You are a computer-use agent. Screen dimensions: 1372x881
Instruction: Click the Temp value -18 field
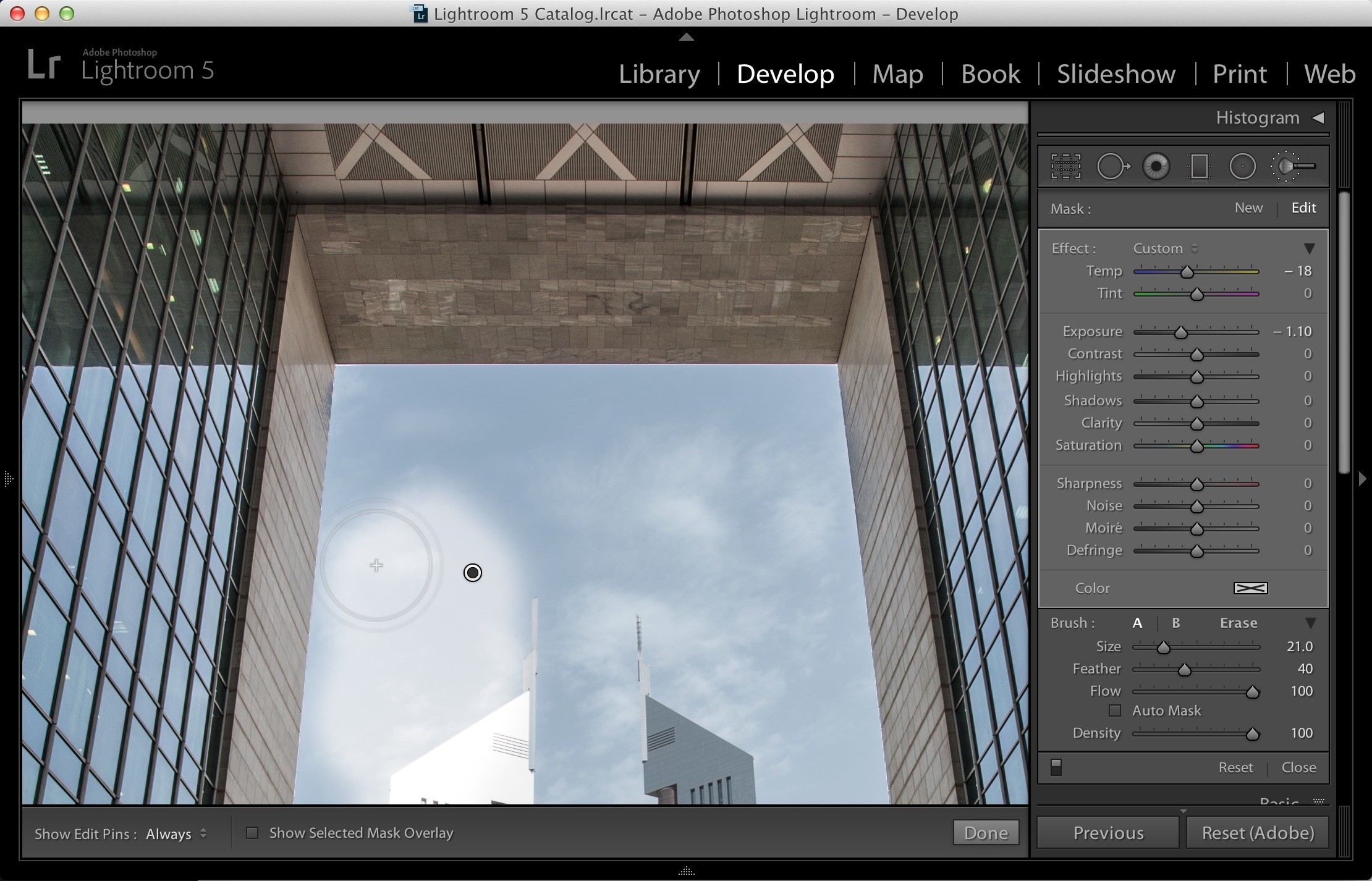(1297, 271)
